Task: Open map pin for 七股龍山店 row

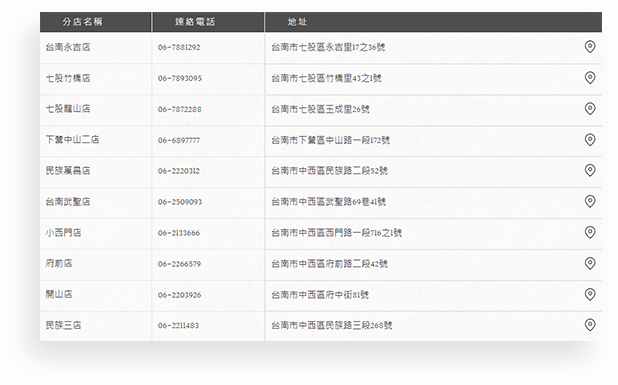Action: tap(590, 109)
